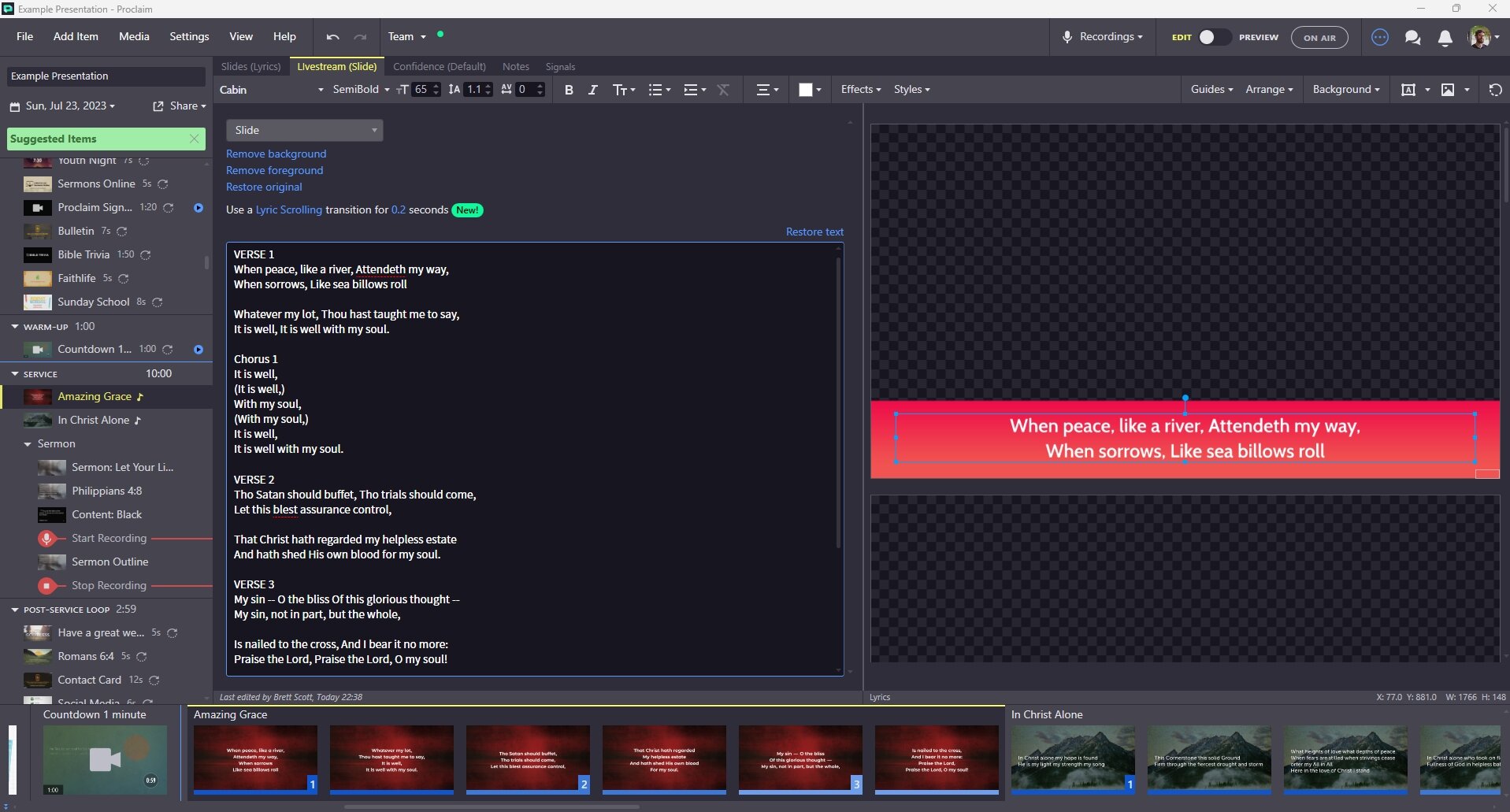Image resolution: width=1510 pixels, height=812 pixels.
Task: Click the microphone Recordings icon
Action: click(1066, 36)
